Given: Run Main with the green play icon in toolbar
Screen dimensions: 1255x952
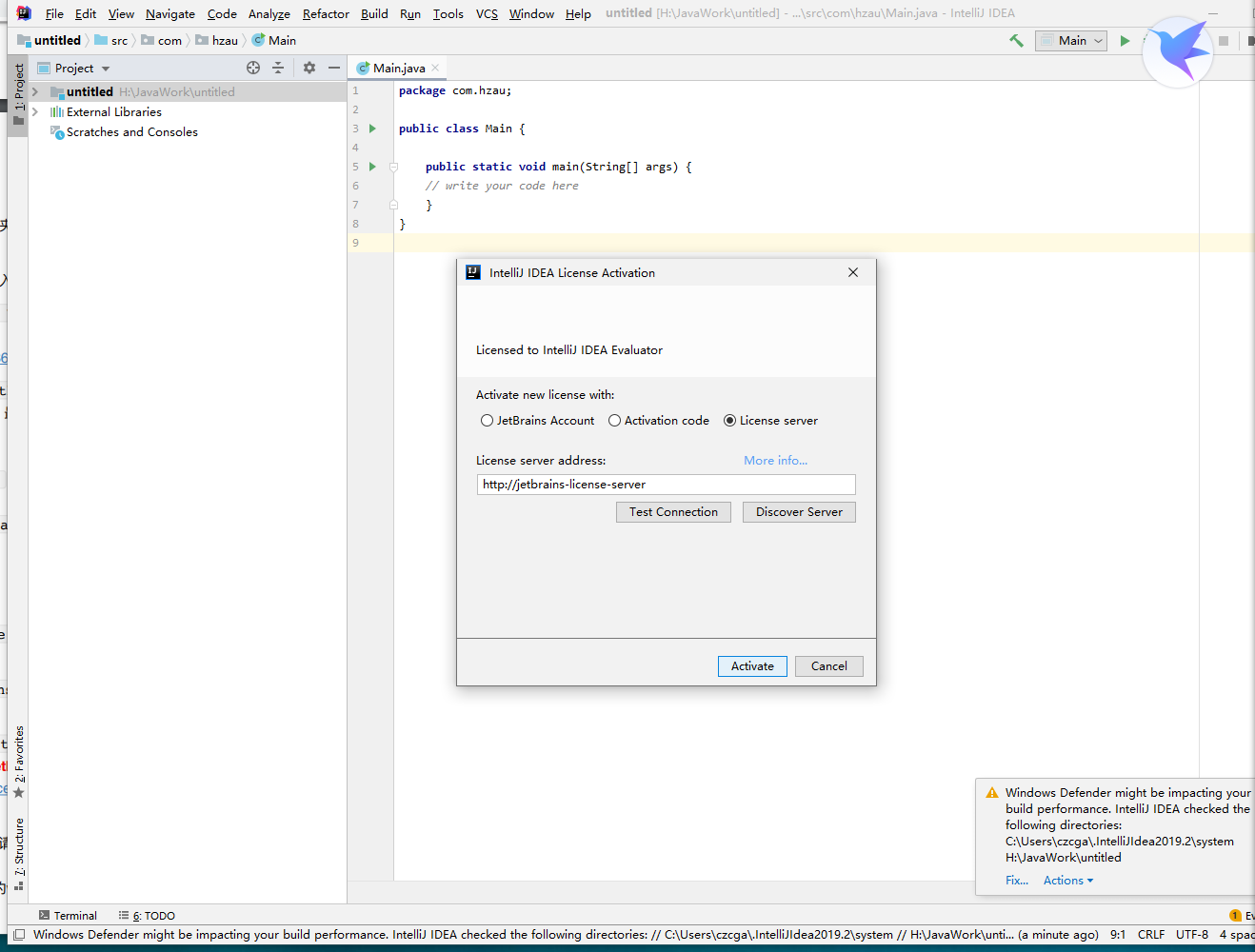Looking at the screenshot, I should coord(1125,41).
